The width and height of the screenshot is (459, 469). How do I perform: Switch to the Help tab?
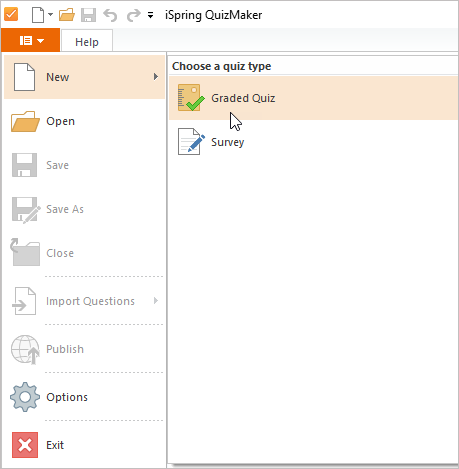(87, 42)
